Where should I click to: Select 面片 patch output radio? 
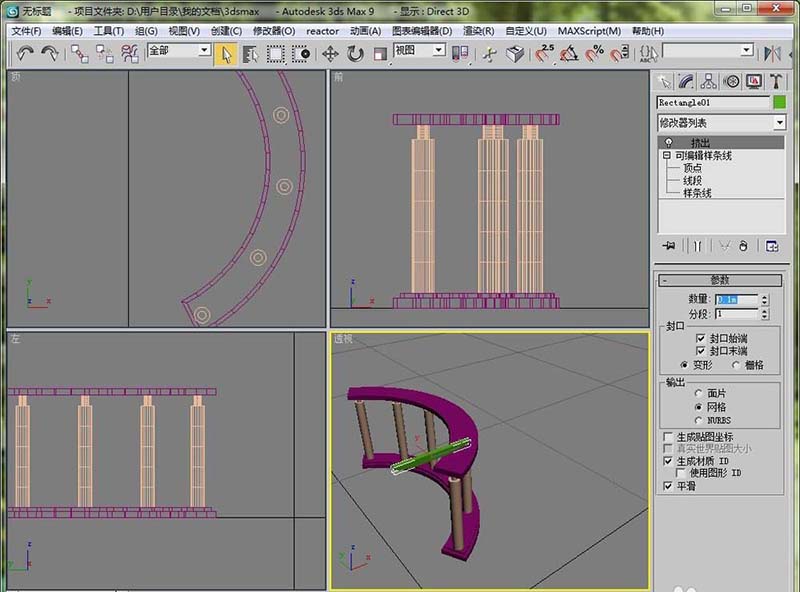tap(698, 393)
